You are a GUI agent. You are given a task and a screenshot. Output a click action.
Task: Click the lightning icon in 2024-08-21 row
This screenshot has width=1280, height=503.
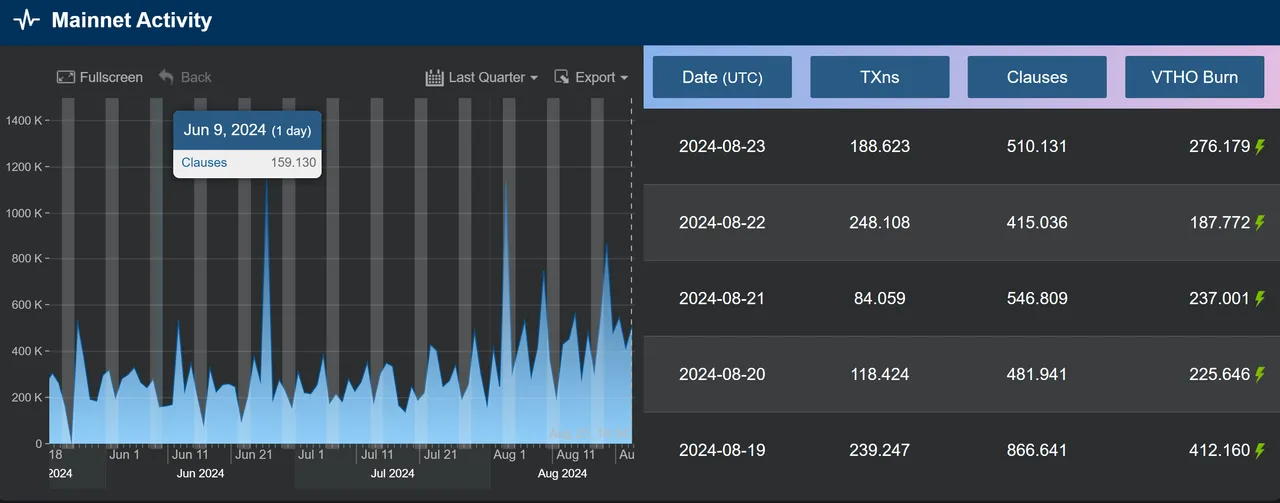(1260, 299)
